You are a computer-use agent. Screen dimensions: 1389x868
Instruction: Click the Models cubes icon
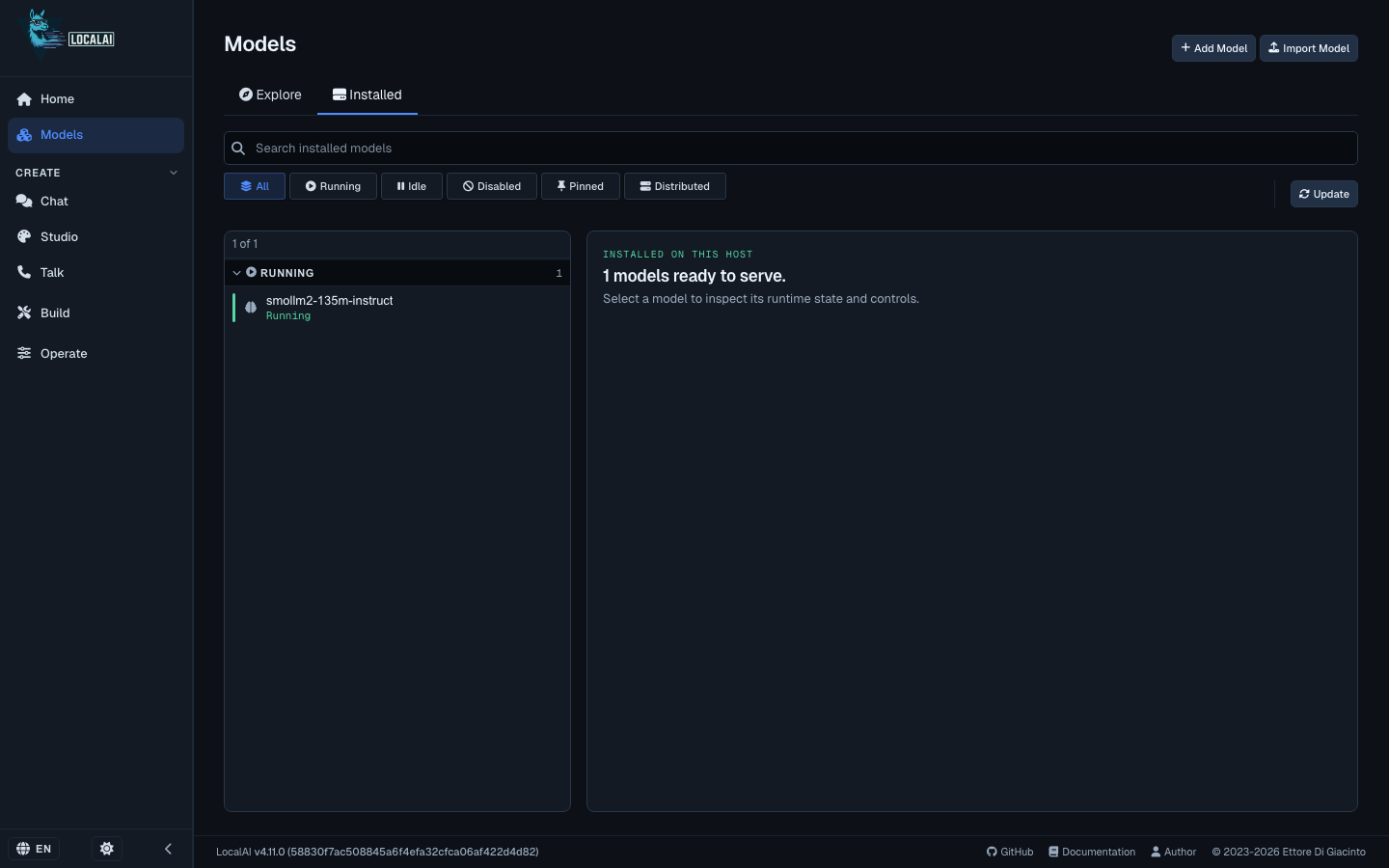[24, 135]
